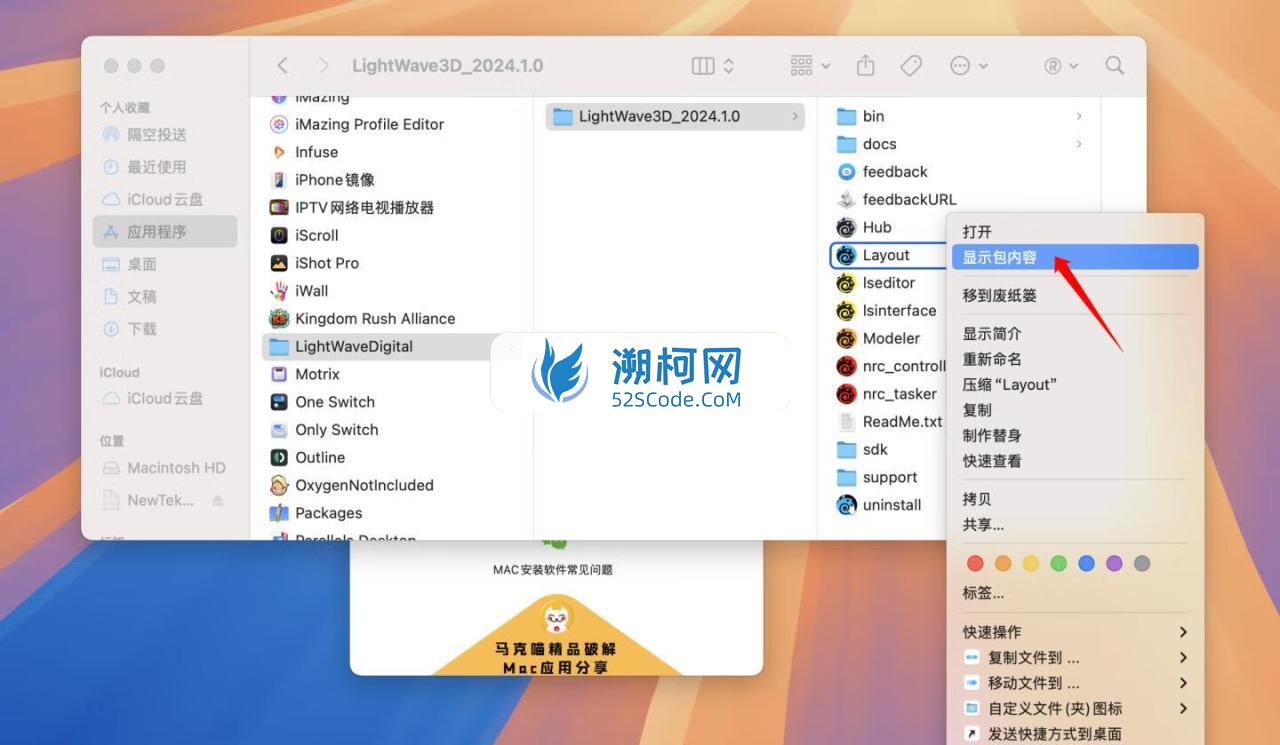This screenshot has height=745, width=1280.
Task: Select the nrc_tasker application icon
Action: click(x=846, y=394)
